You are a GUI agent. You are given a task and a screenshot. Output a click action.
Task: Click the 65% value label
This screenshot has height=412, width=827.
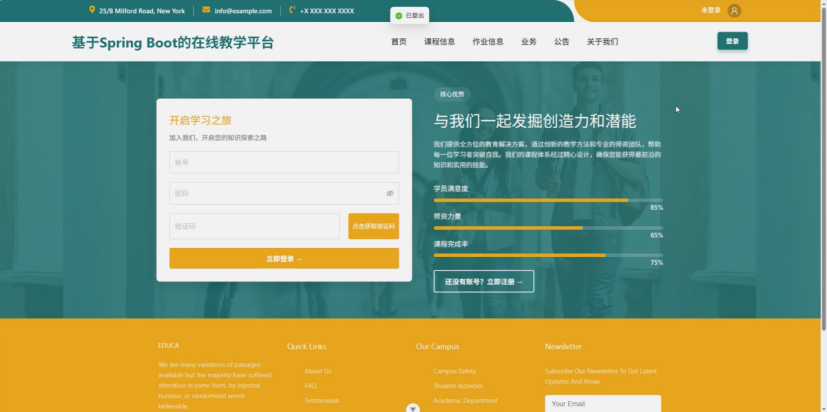656,235
